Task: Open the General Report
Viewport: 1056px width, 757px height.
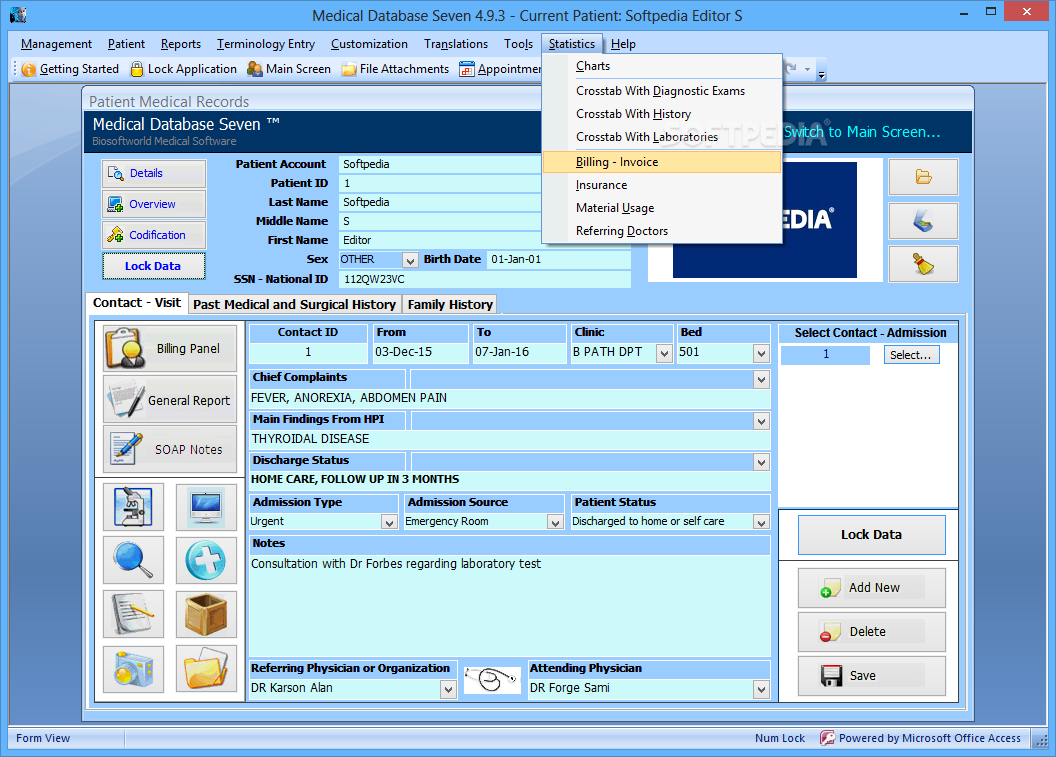Action: click(x=170, y=399)
